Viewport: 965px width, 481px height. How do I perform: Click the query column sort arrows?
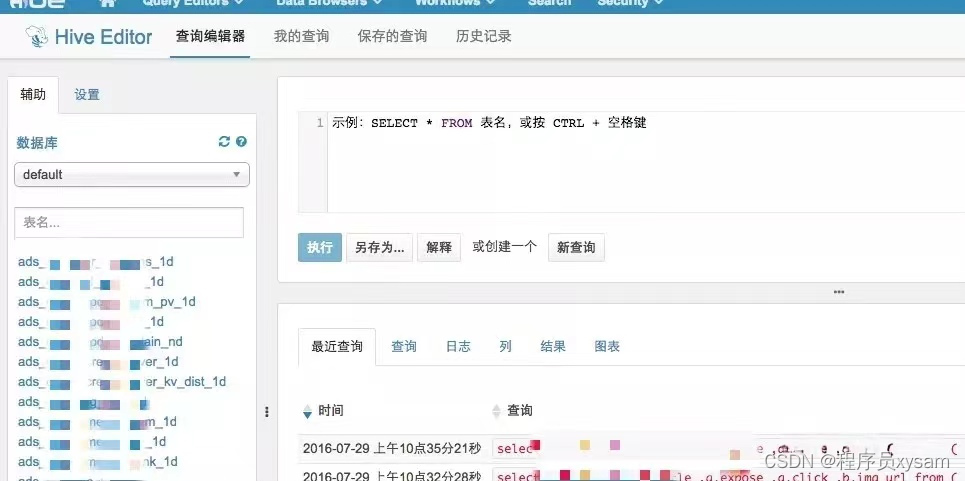pyautogui.click(x=497, y=411)
